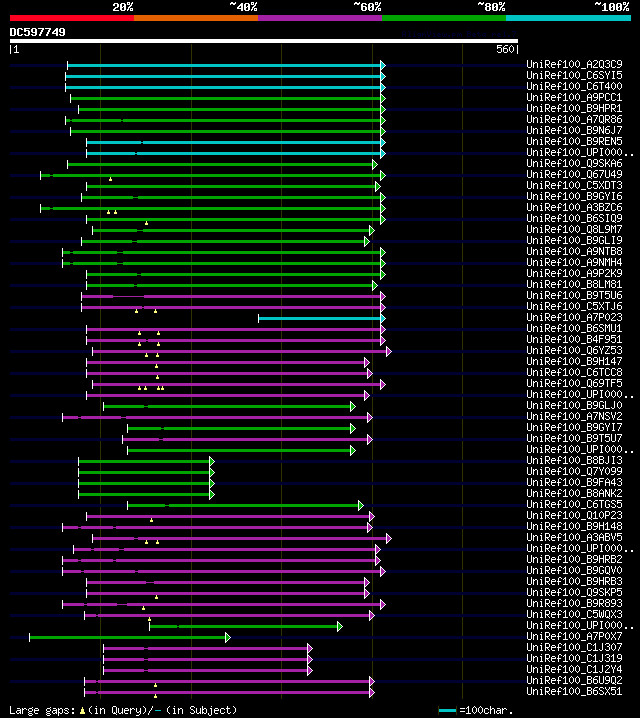
Task: Pick the UniRef100_B8ANK2 row label
Action: pos(574,493)
